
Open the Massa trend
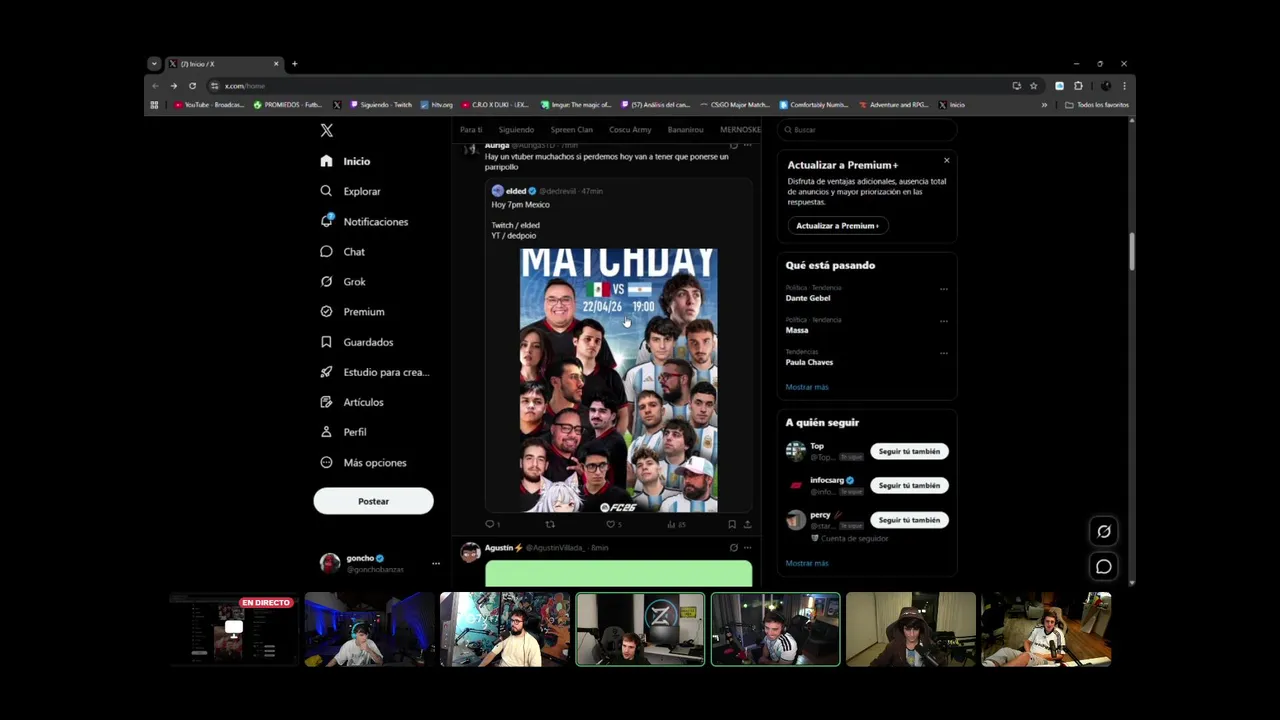797,330
